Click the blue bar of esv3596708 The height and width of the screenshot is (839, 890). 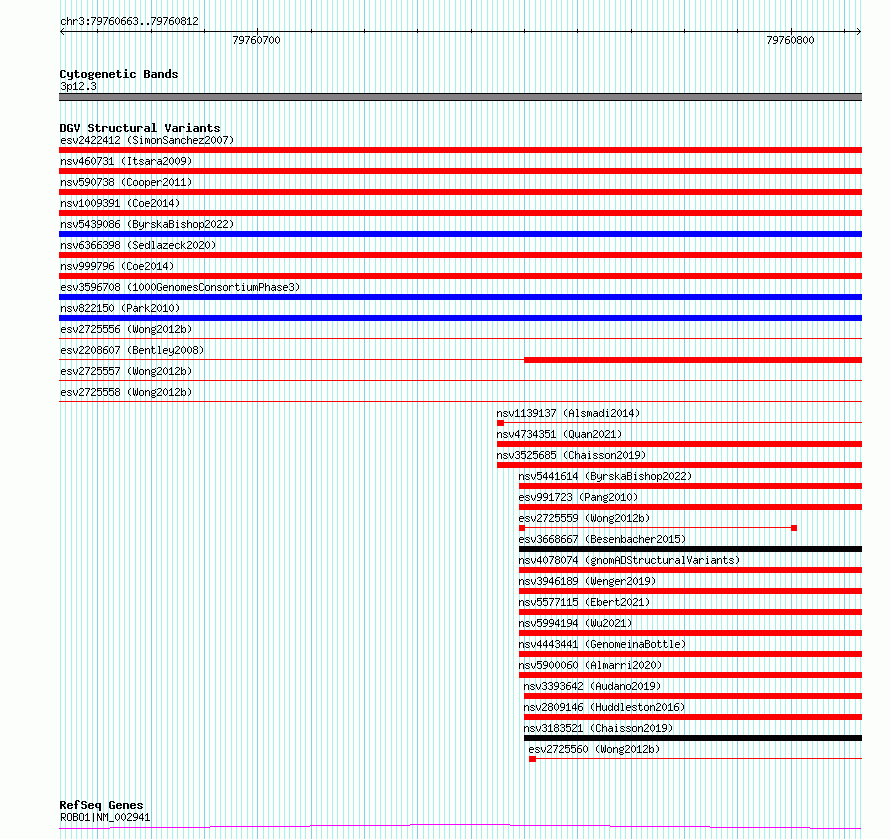click(460, 297)
